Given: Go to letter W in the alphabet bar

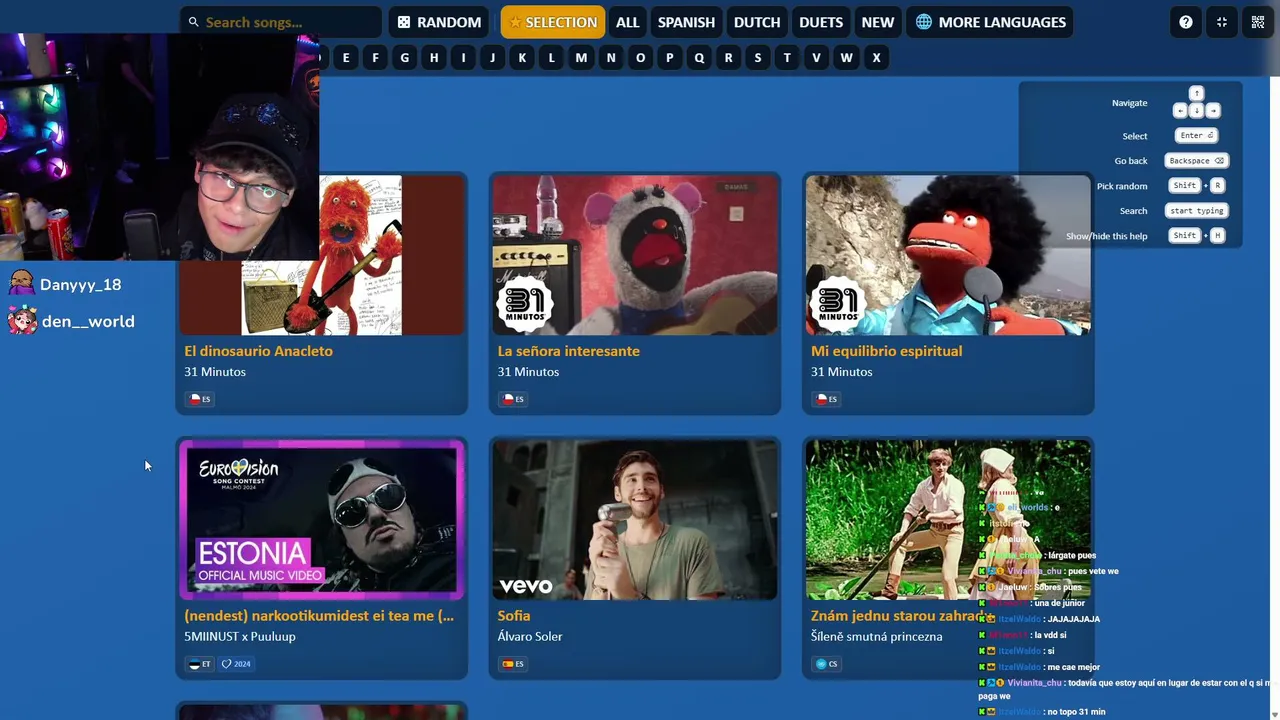Looking at the screenshot, I should tap(846, 58).
